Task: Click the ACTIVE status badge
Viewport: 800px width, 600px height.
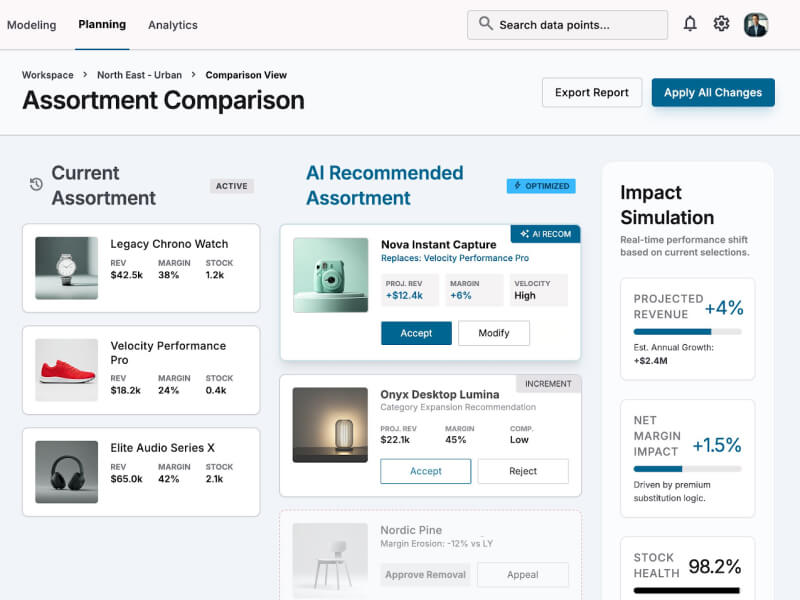Action: click(232, 186)
